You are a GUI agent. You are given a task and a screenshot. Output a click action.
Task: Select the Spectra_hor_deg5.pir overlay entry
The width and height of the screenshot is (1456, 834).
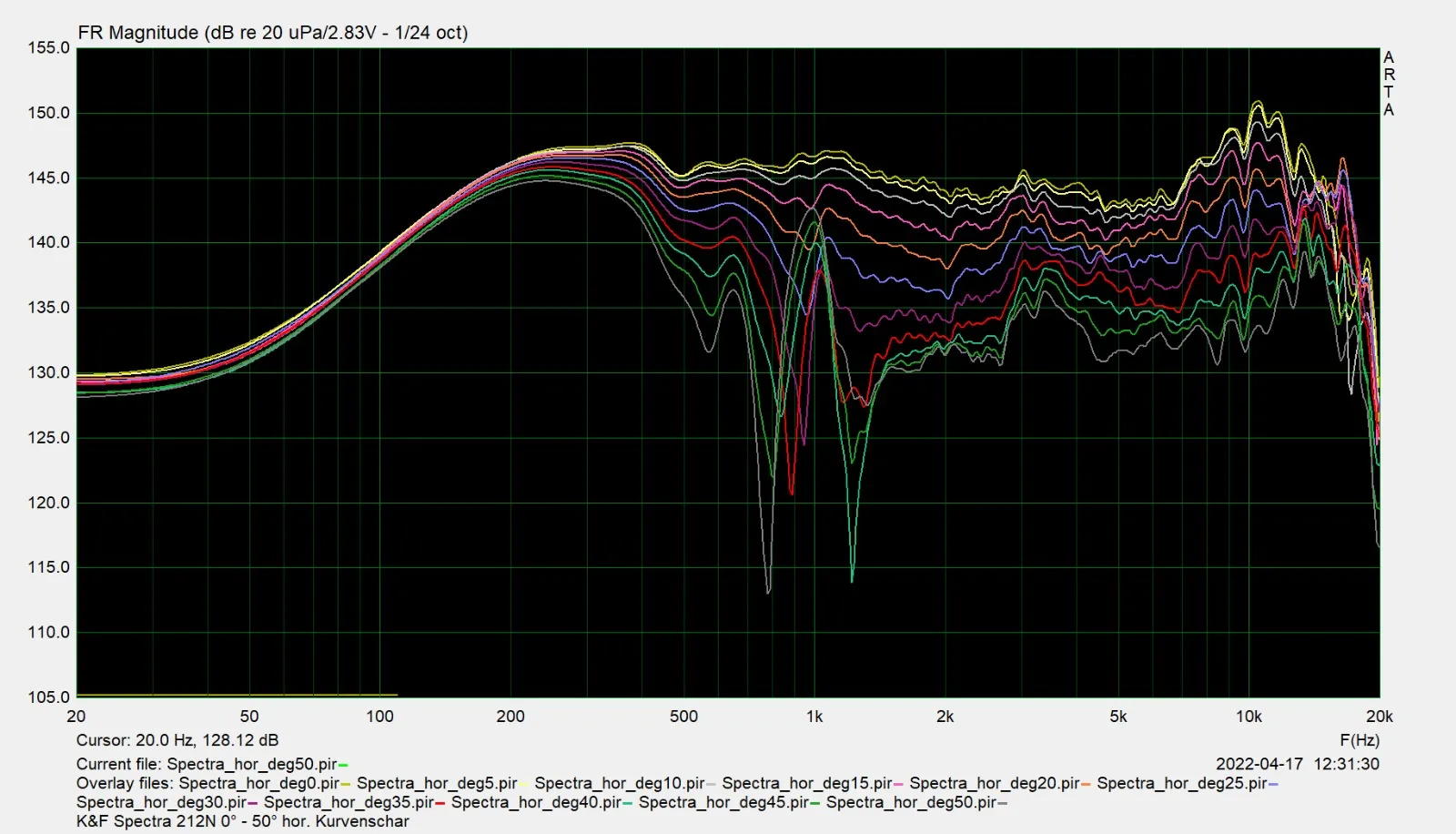pyautogui.click(x=437, y=783)
